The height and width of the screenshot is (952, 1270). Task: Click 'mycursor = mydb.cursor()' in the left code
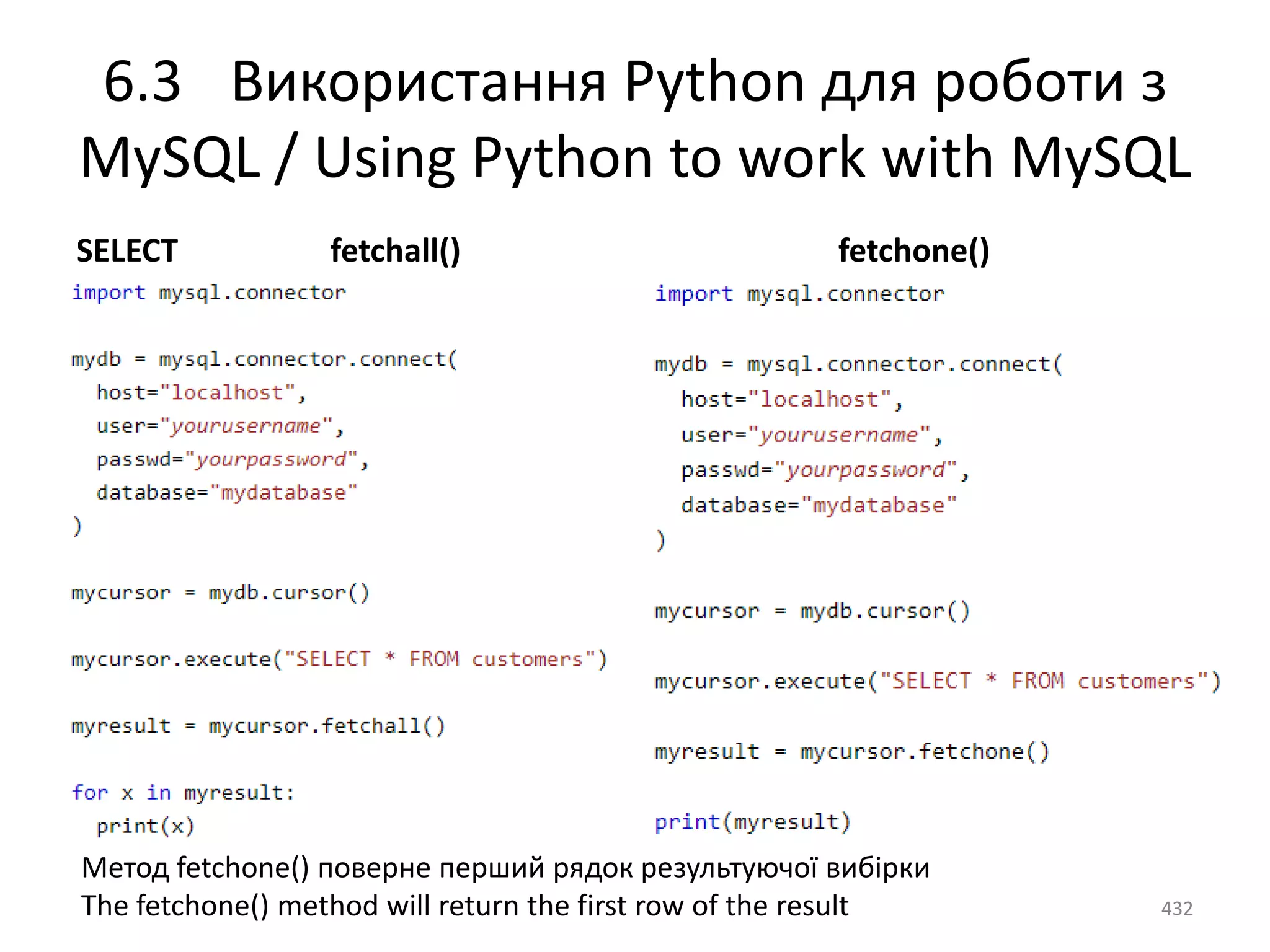coord(221,593)
